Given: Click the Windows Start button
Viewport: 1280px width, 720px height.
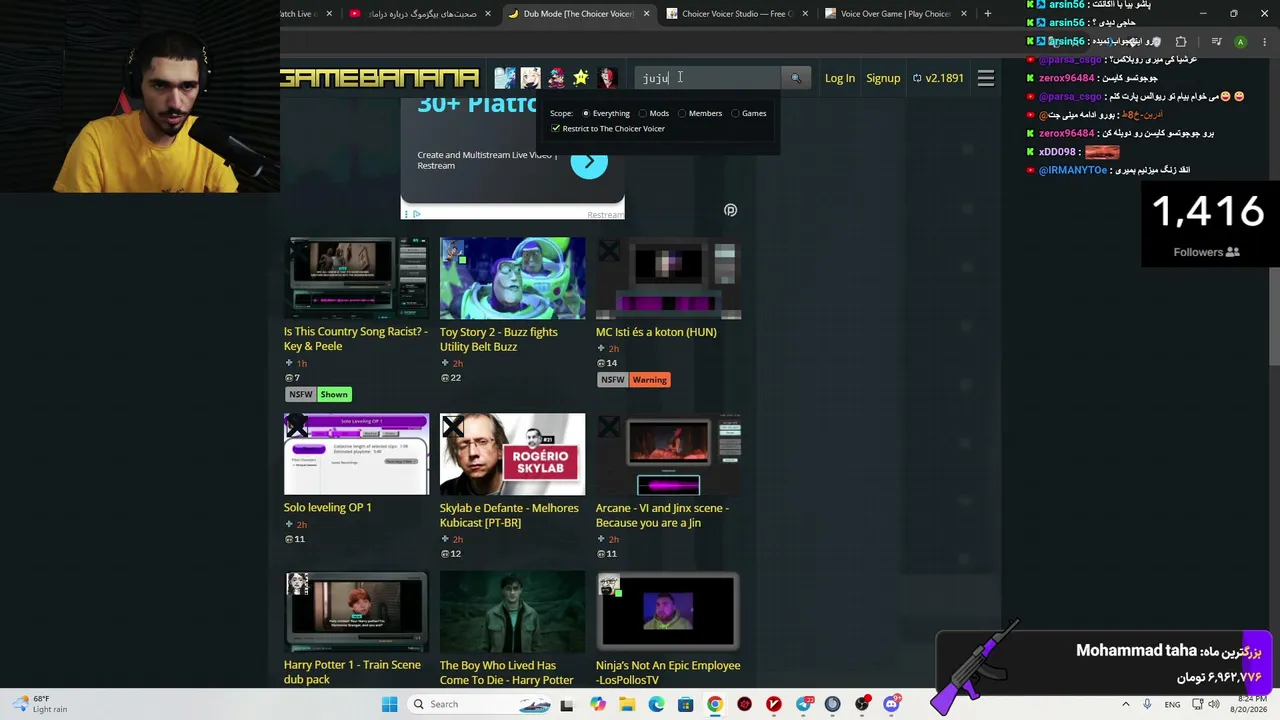Looking at the screenshot, I should pos(389,704).
